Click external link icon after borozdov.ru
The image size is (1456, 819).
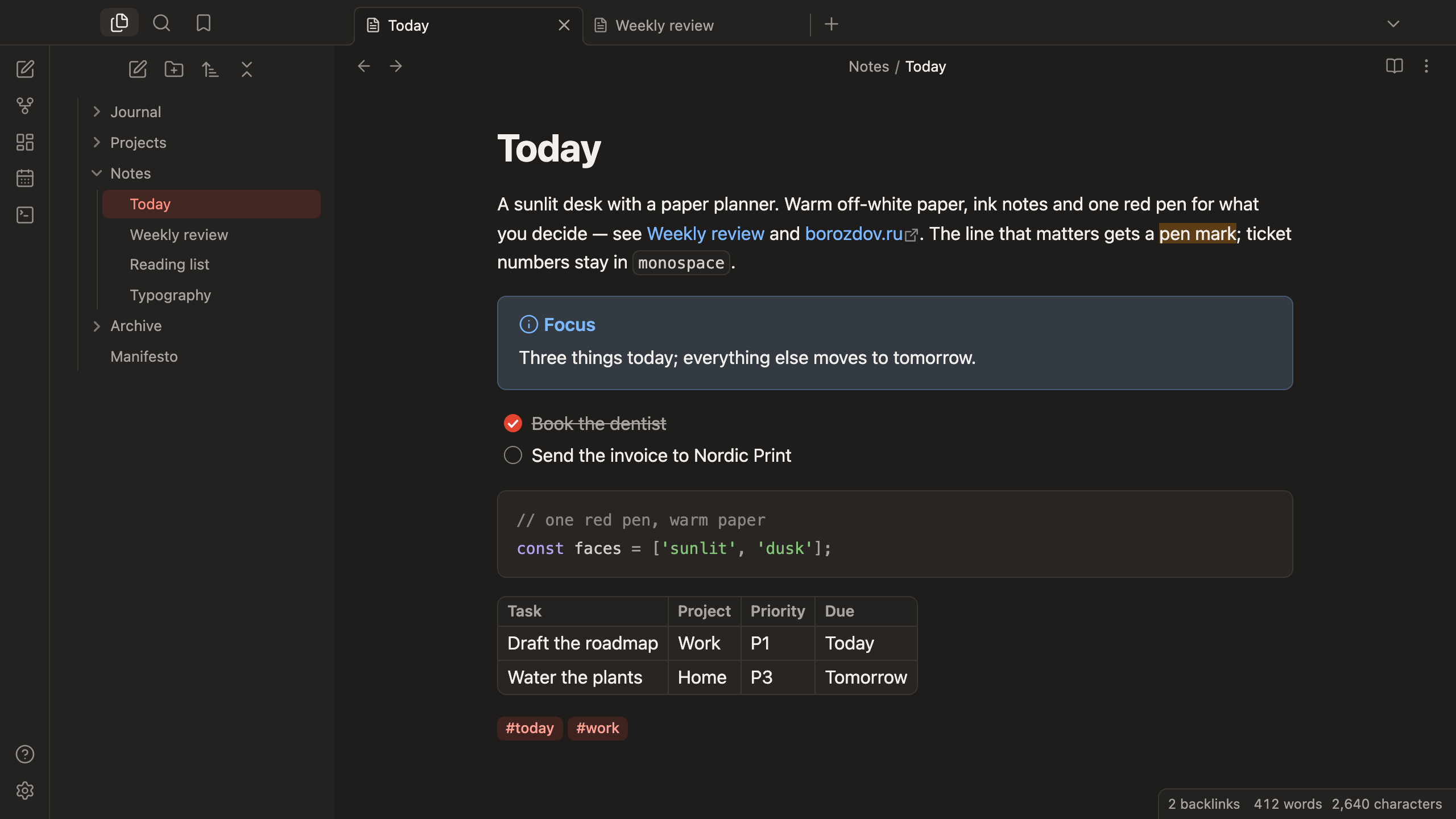(911, 235)
